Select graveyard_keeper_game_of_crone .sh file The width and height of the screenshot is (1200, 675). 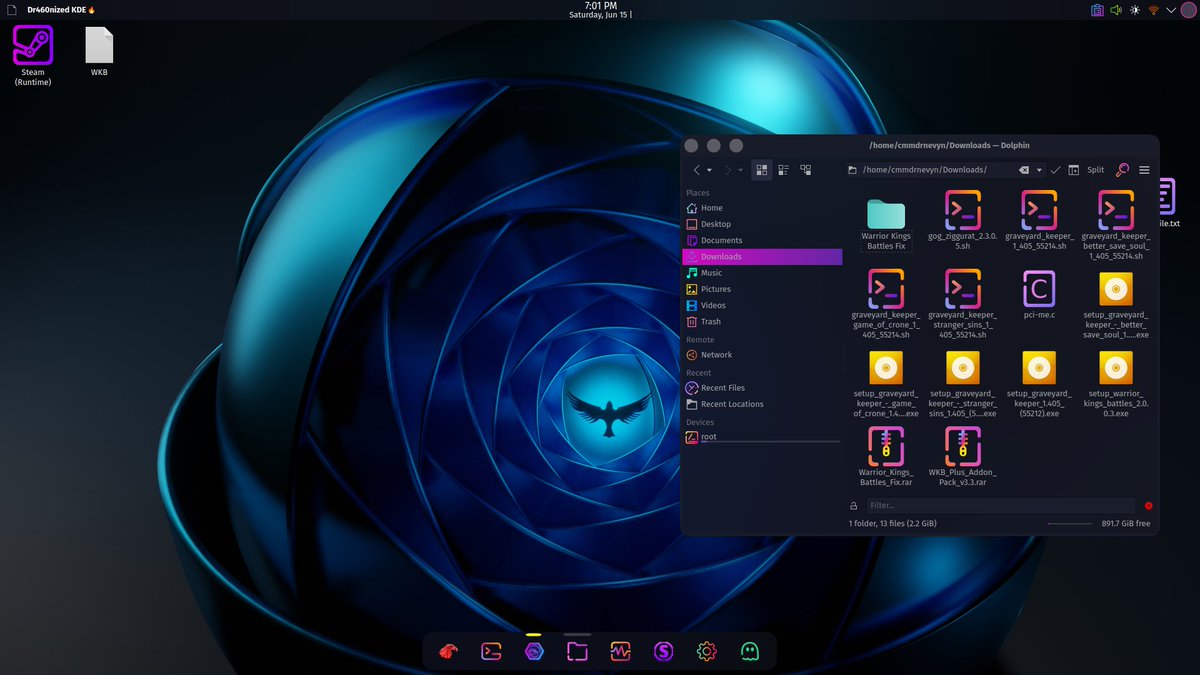886,304
